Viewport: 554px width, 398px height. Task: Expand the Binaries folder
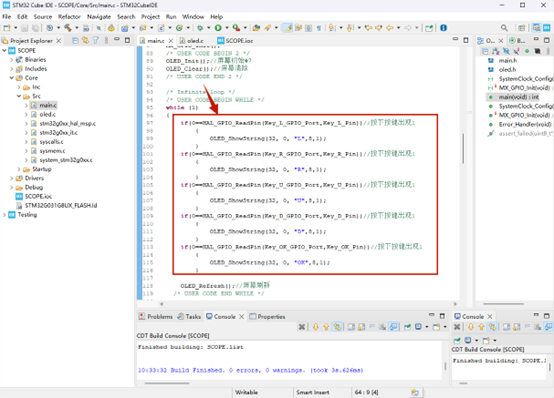[12, 60]
